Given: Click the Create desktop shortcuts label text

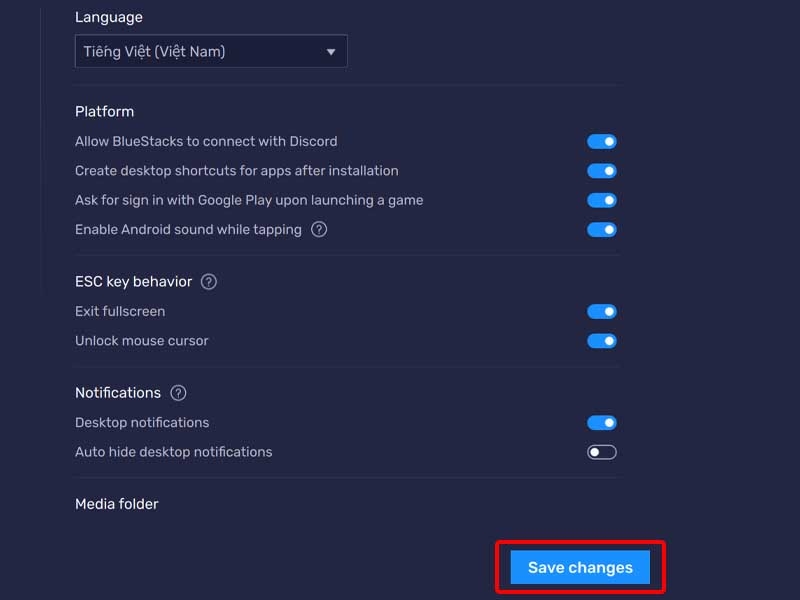Looking at the screenshot, I should 236,171.
